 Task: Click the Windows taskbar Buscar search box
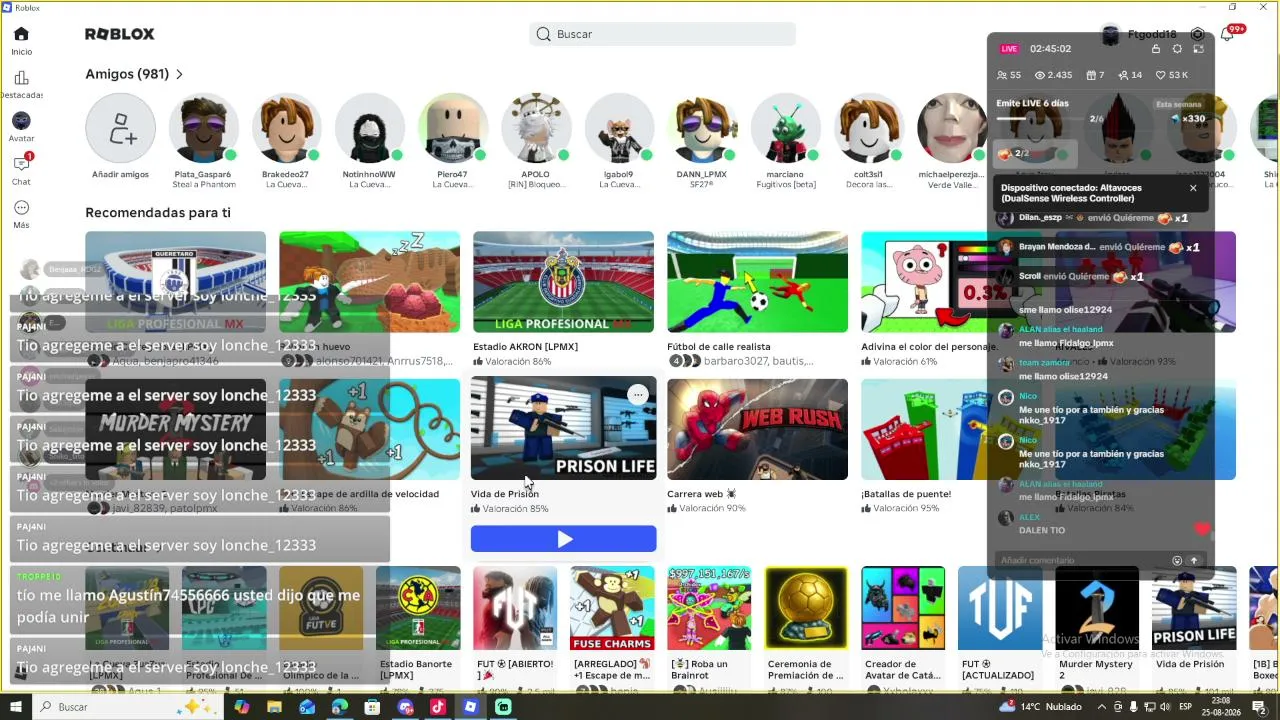[x=128, y=707]
